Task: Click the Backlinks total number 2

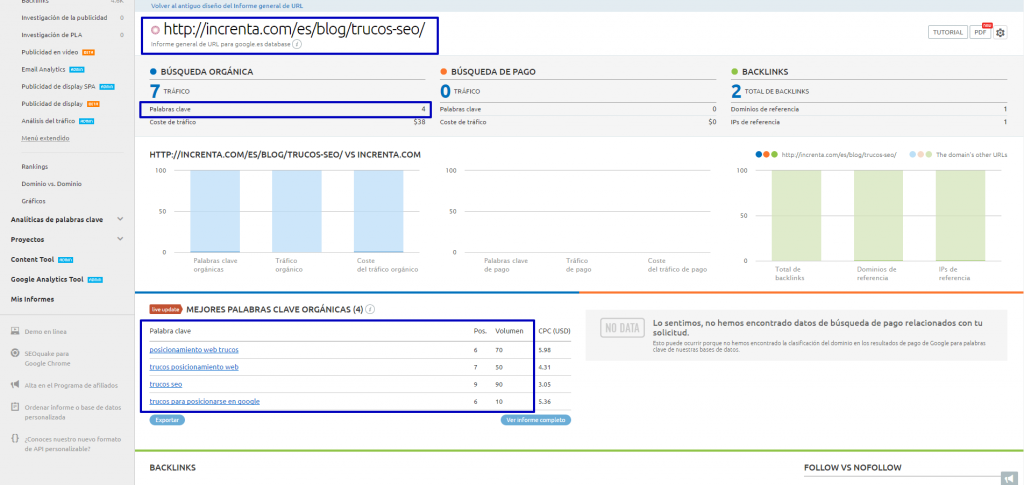Action: 736,91
